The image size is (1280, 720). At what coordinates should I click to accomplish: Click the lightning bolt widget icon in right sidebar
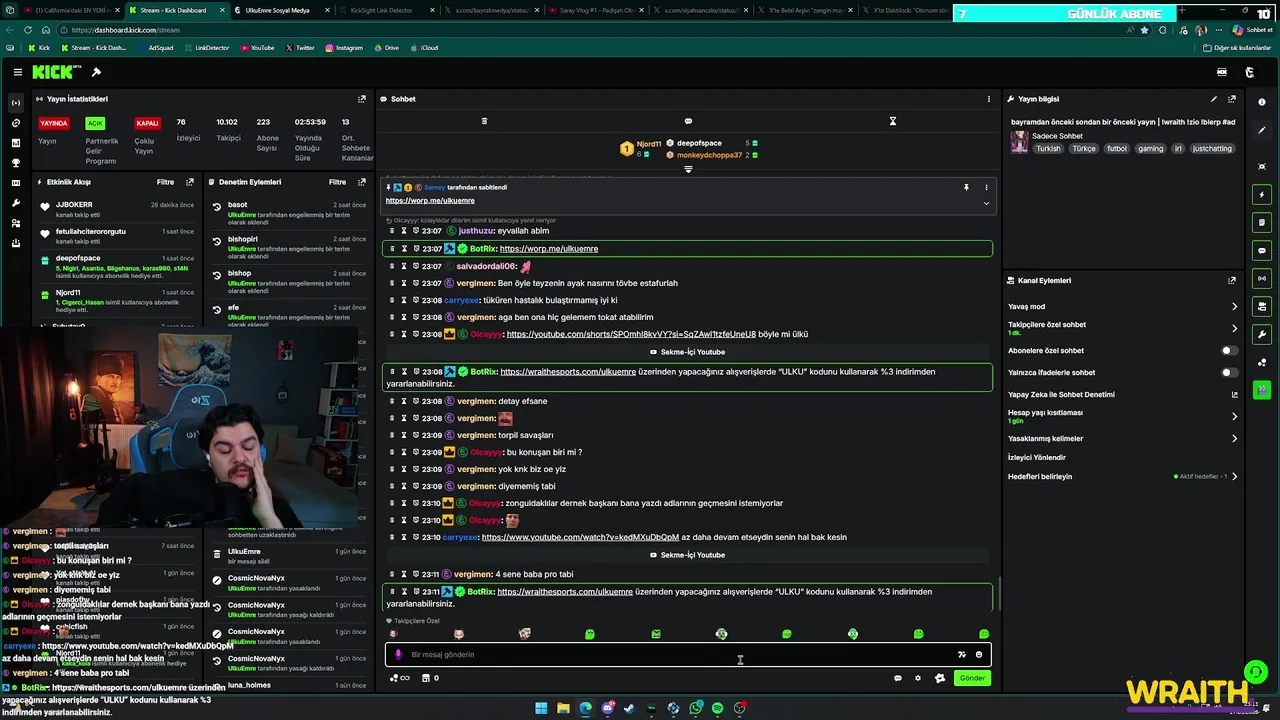click(x=1262, y=194)
